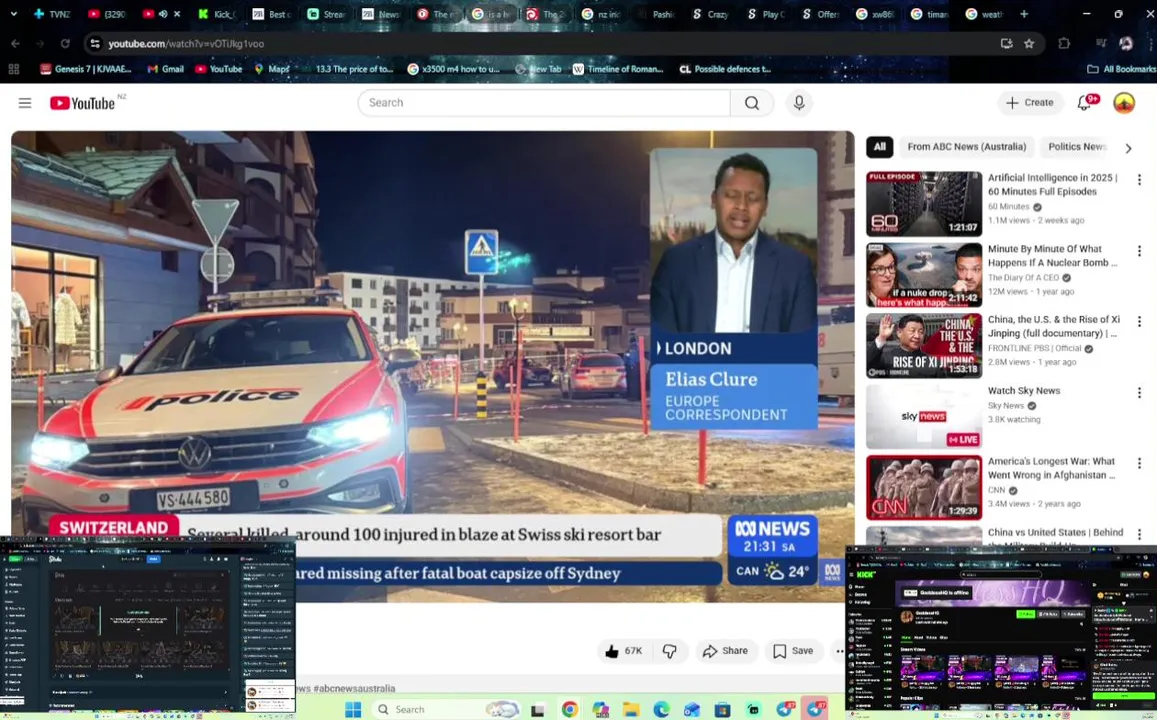
Task: Bookmark this page with the star
Action: (x=1029, y=44)
